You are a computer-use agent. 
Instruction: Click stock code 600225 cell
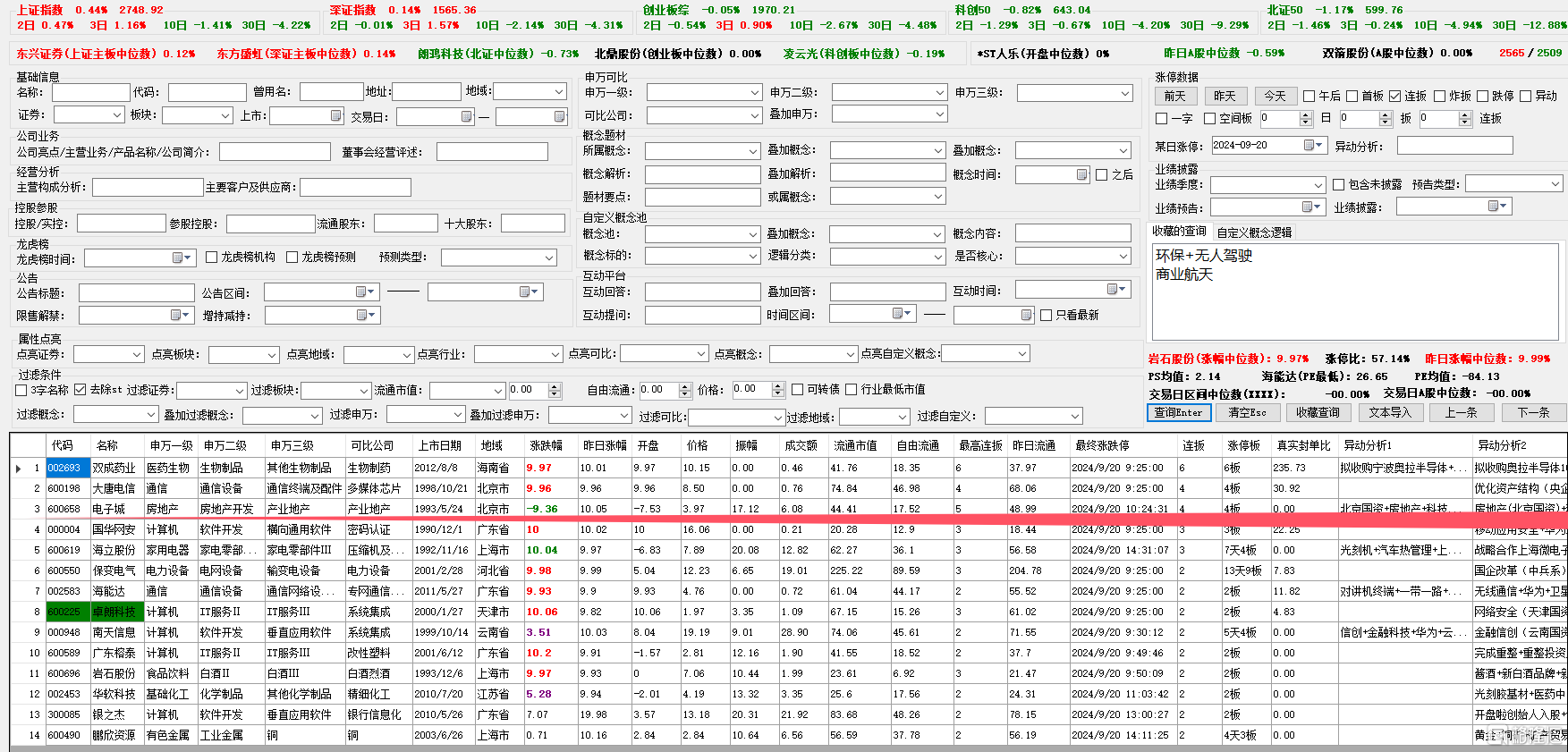[67, 612]
